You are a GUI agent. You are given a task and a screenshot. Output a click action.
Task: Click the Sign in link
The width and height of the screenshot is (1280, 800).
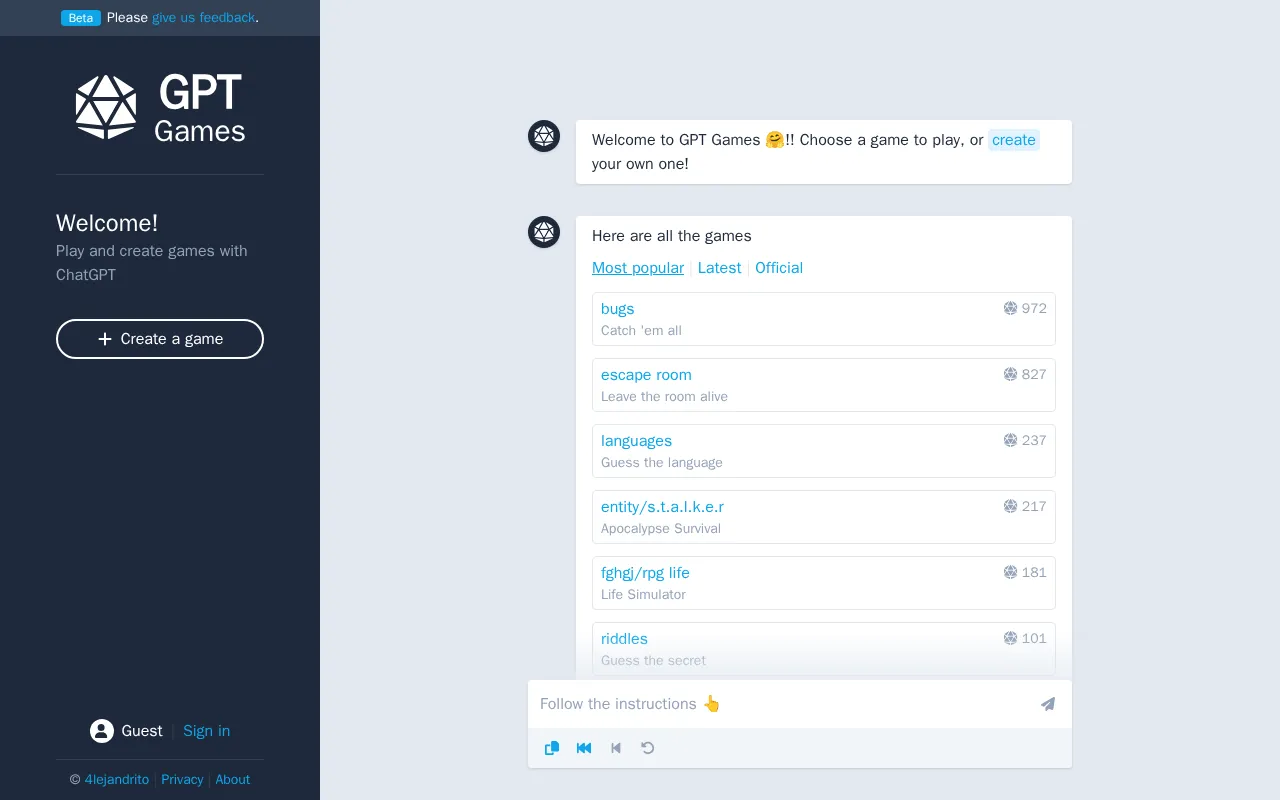(207, 731)
